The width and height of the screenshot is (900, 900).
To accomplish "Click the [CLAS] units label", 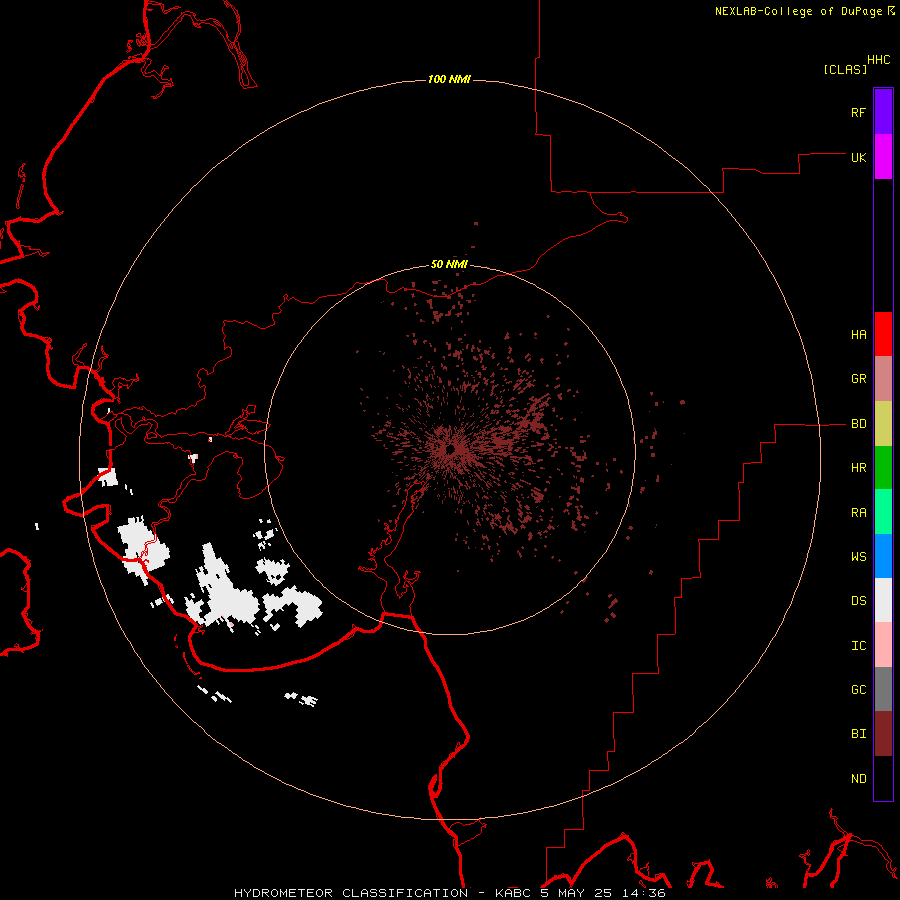I will 845,69.
